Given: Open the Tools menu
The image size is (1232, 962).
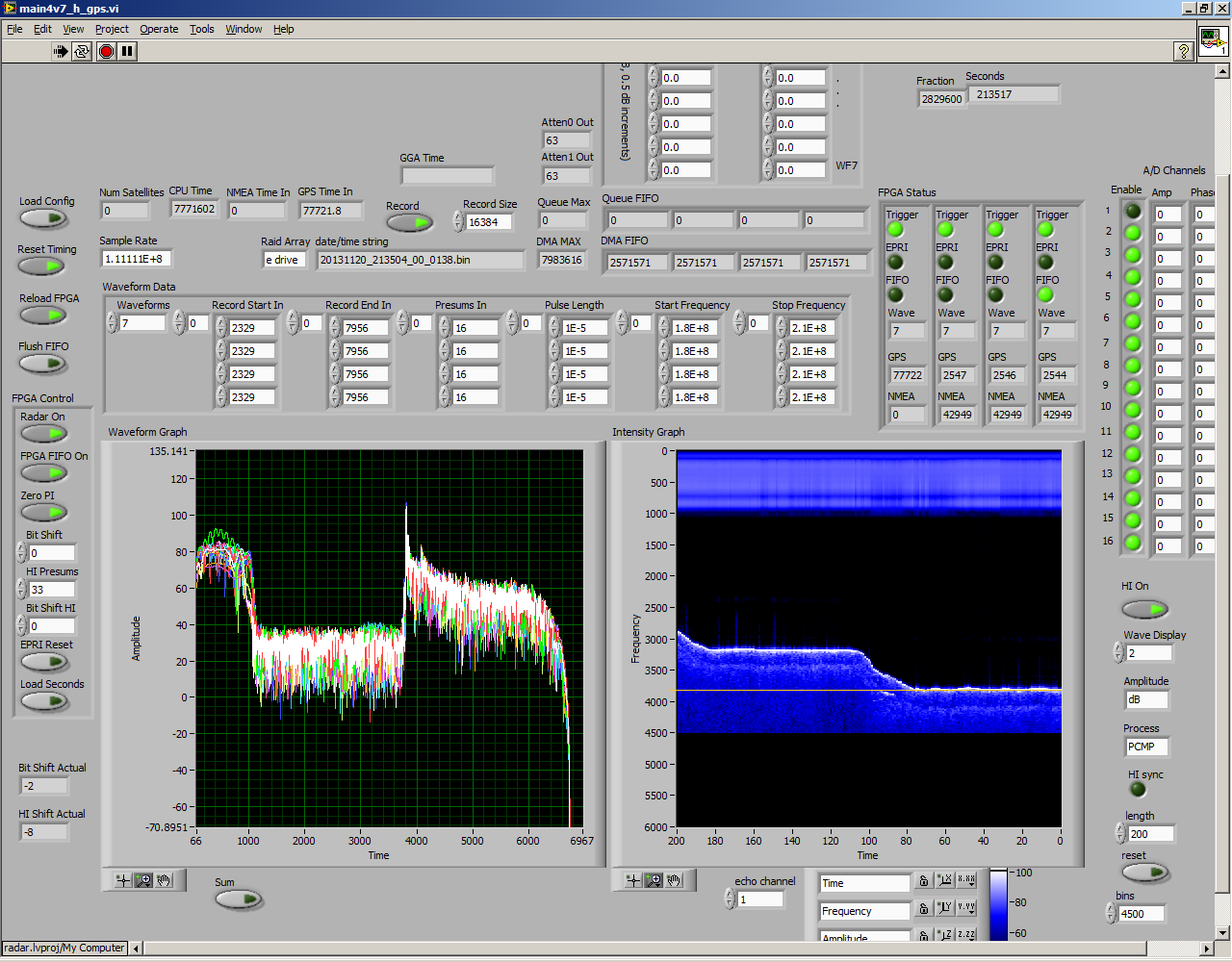Looking at the screenshot, I should 202,29.
